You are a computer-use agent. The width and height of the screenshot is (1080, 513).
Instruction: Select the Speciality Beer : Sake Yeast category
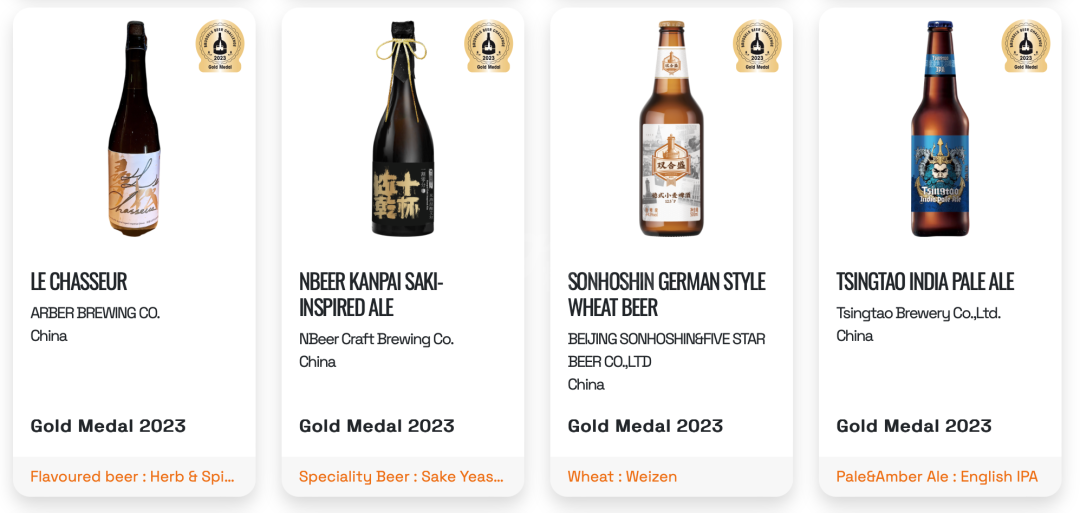(x=402, y=477)
